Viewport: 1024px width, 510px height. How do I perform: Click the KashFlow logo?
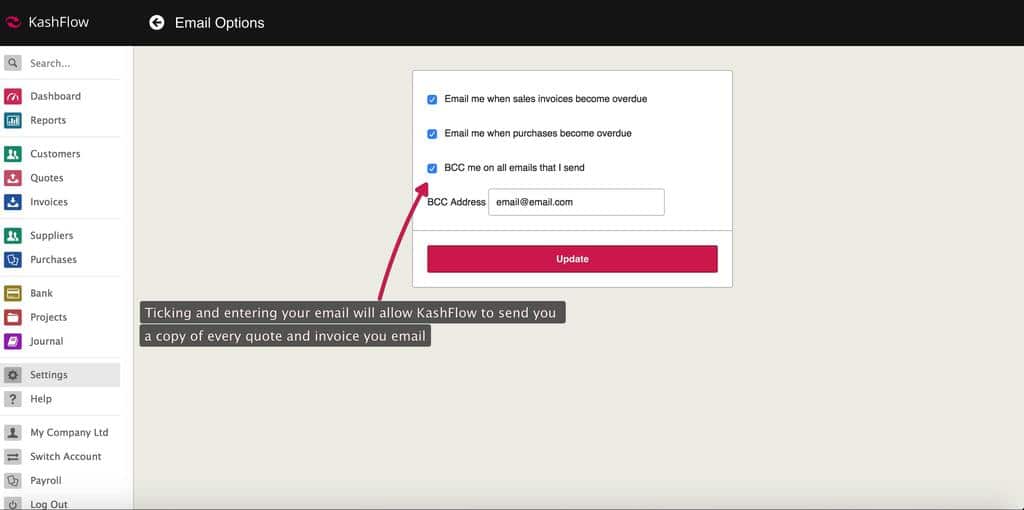pos(14,22)
